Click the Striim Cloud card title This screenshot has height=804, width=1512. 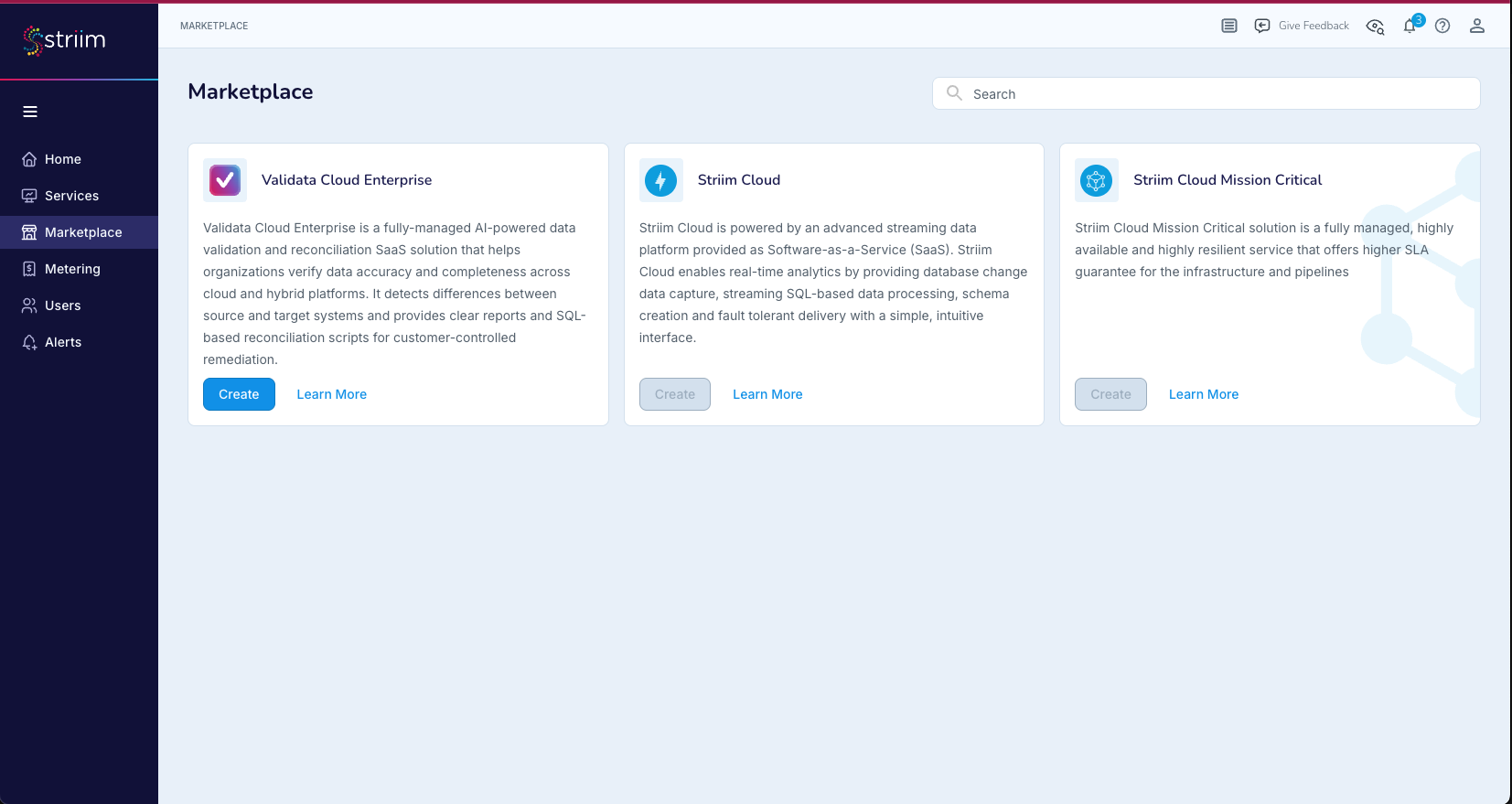(x=739, y=180)
